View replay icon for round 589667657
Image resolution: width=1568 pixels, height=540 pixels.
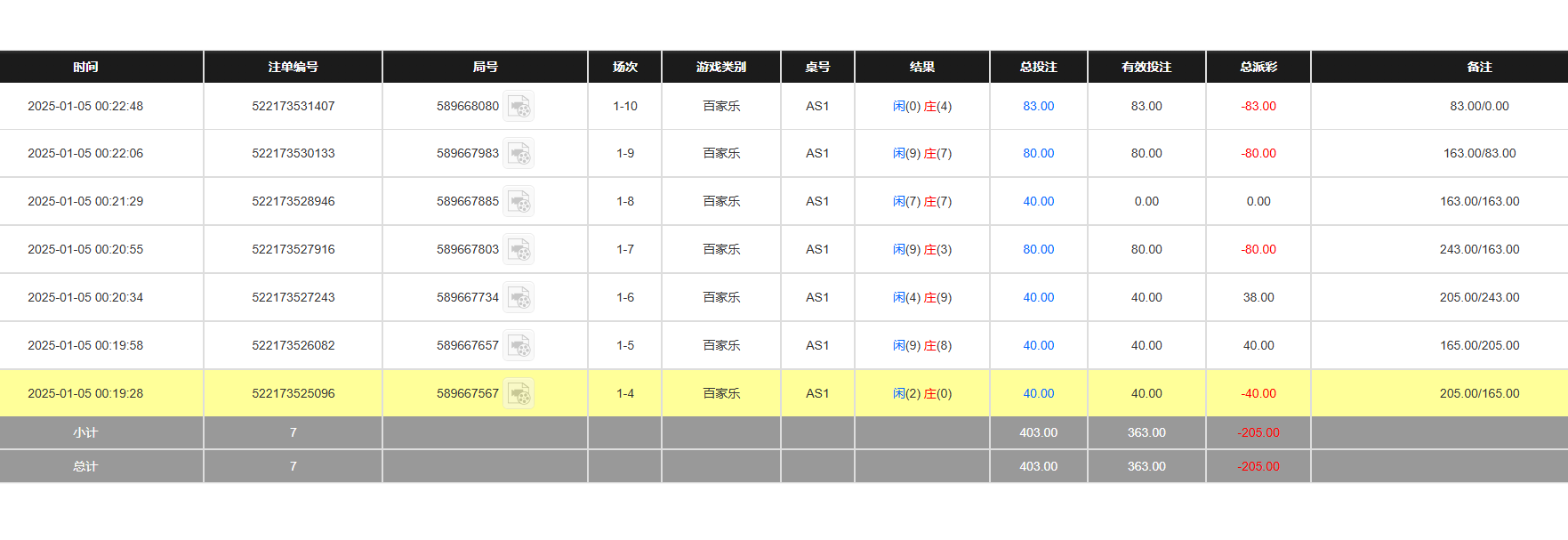click(519, 346)
